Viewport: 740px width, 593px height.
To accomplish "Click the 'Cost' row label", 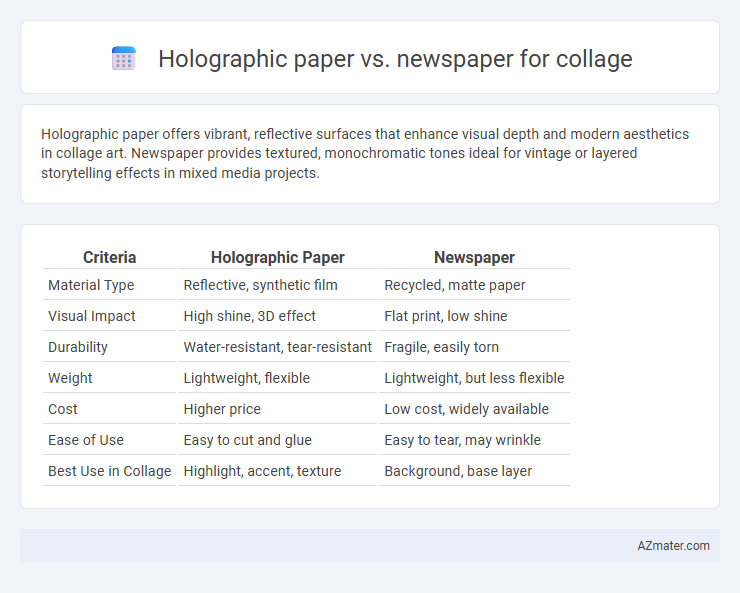I will click(63, 409).
